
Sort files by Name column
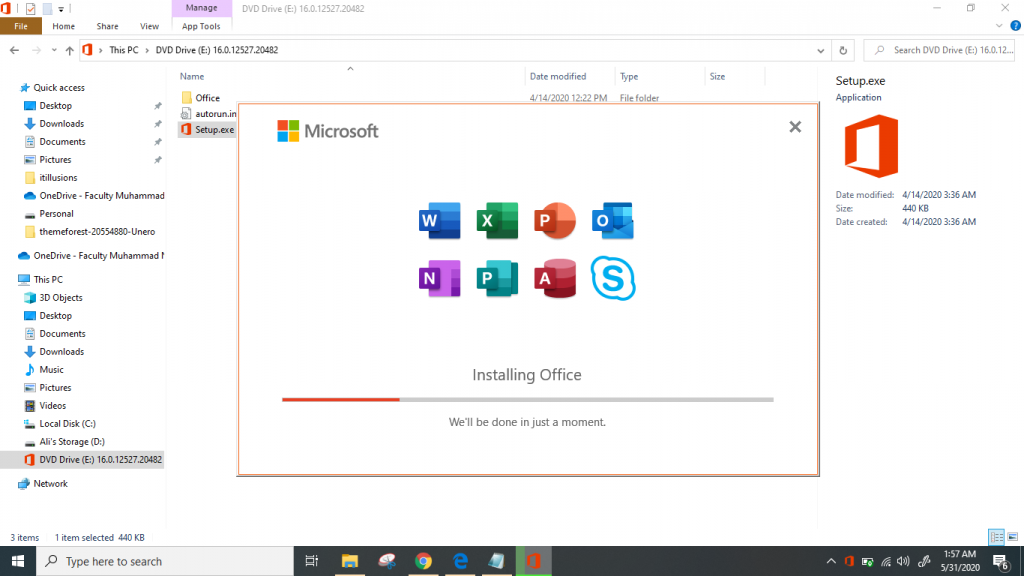[192, 76]
